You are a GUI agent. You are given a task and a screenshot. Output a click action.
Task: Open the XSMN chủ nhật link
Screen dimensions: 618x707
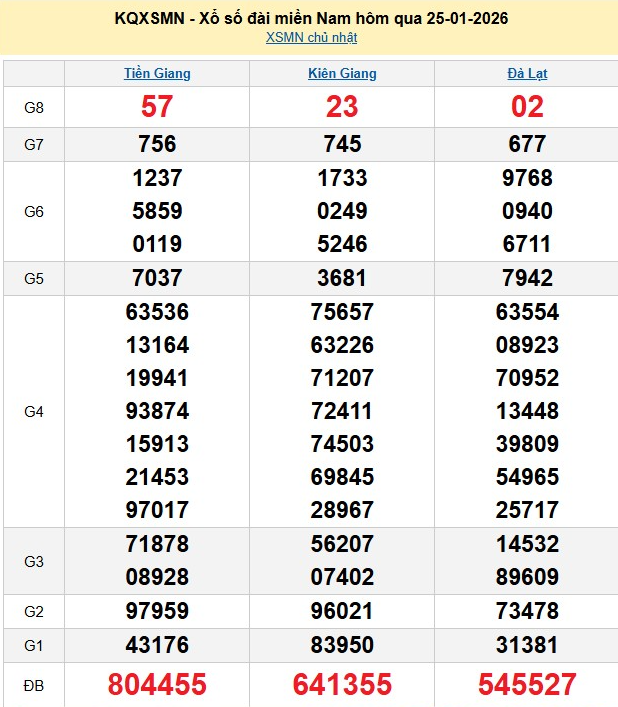[311, 38]
